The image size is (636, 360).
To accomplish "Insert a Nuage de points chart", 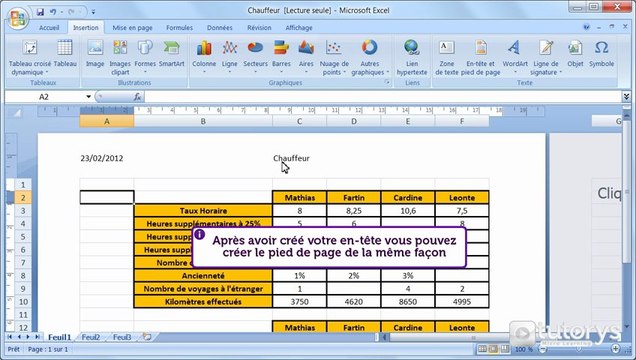I will [334, 58].
